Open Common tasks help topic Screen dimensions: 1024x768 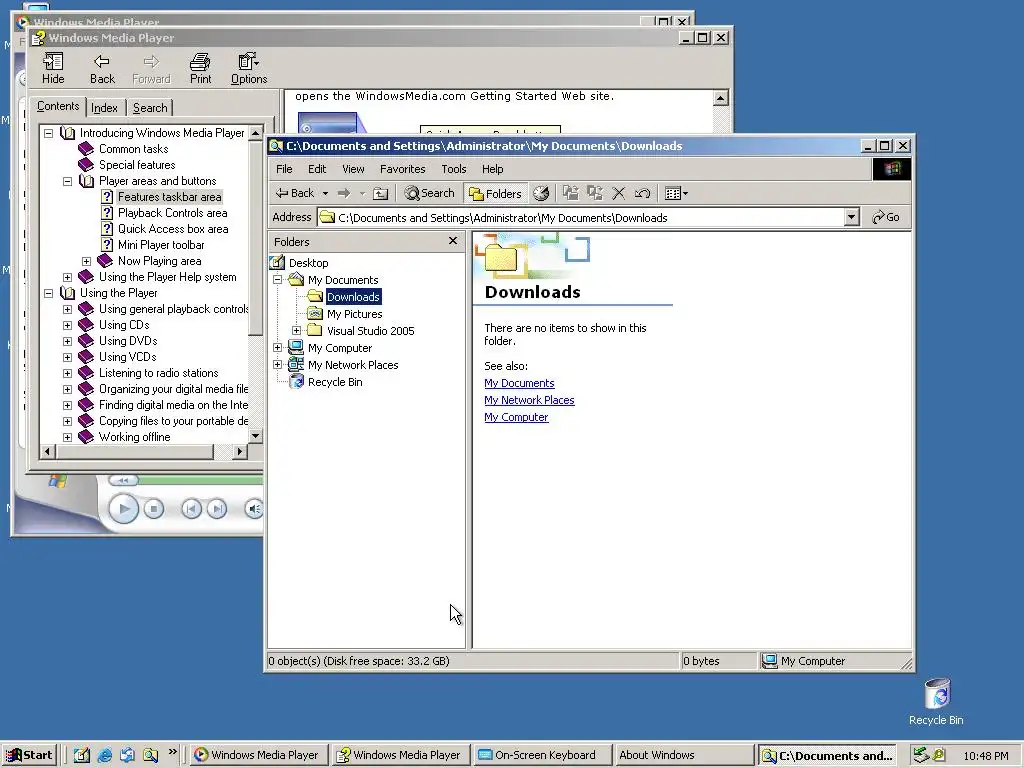[133, 149]
